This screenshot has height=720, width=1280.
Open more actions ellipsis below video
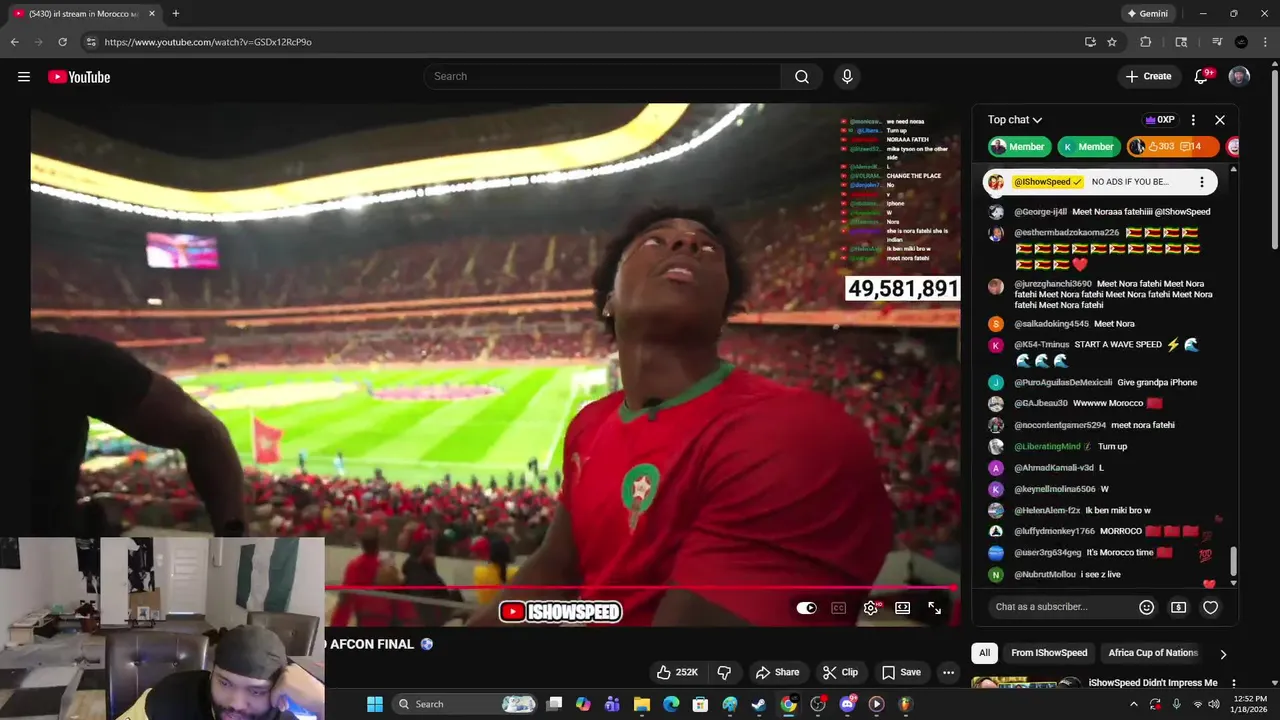[948, 672]
